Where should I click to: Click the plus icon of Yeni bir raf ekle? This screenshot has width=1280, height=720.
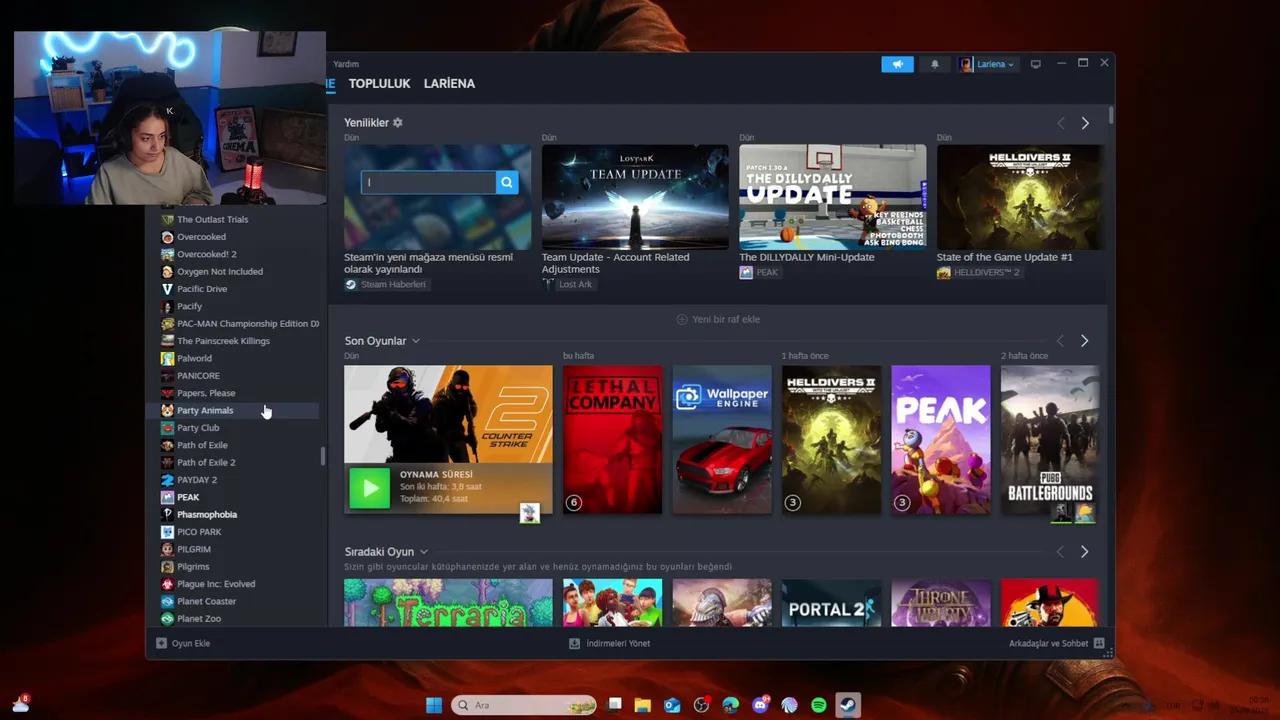682,319
